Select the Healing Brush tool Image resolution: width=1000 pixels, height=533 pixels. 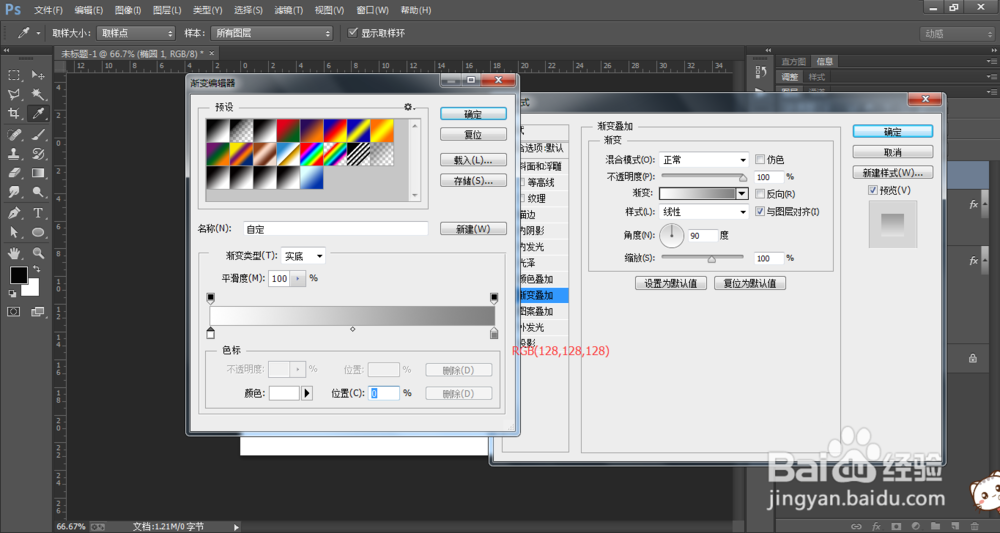pos(14,135)
